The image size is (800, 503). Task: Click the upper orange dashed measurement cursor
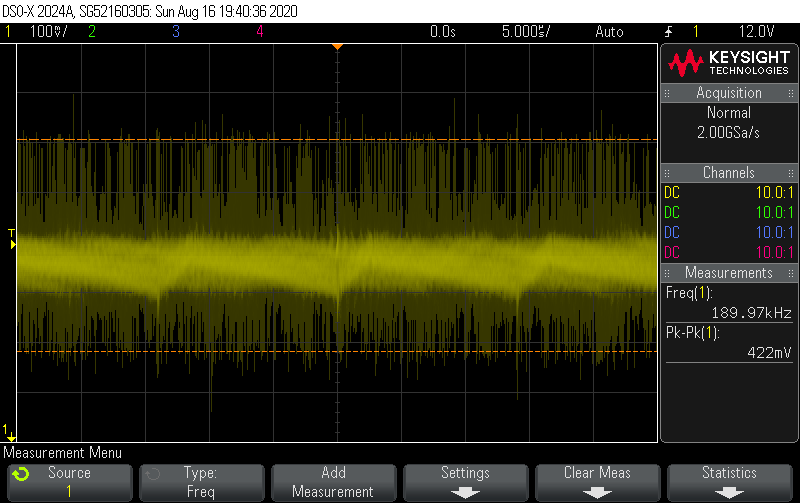[337, 139]
